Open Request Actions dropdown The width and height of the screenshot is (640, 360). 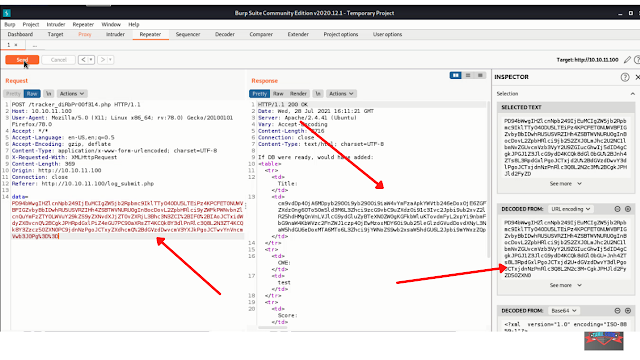[x=71, y=93]
